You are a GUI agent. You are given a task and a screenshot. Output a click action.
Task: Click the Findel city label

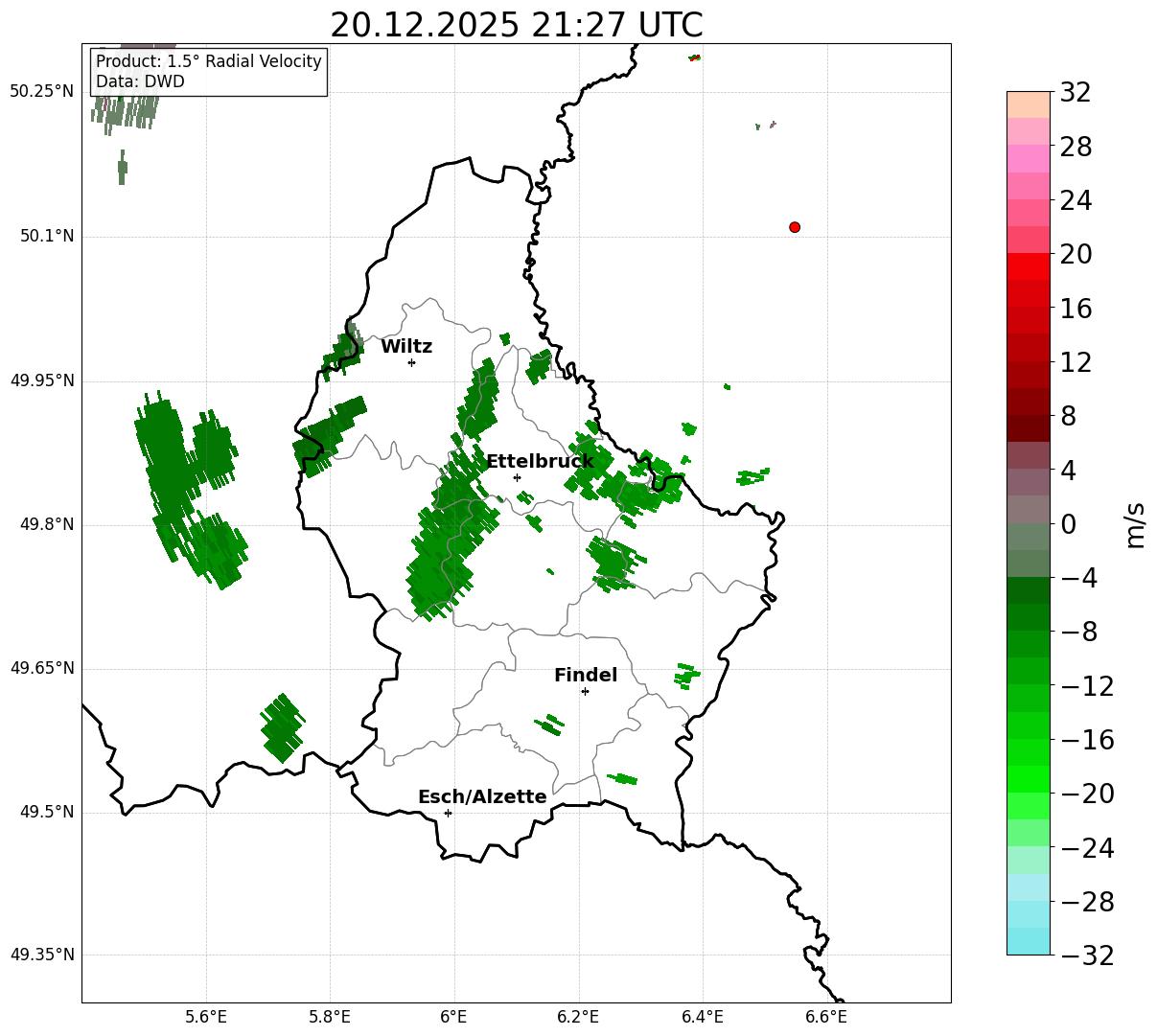(586, 676)
